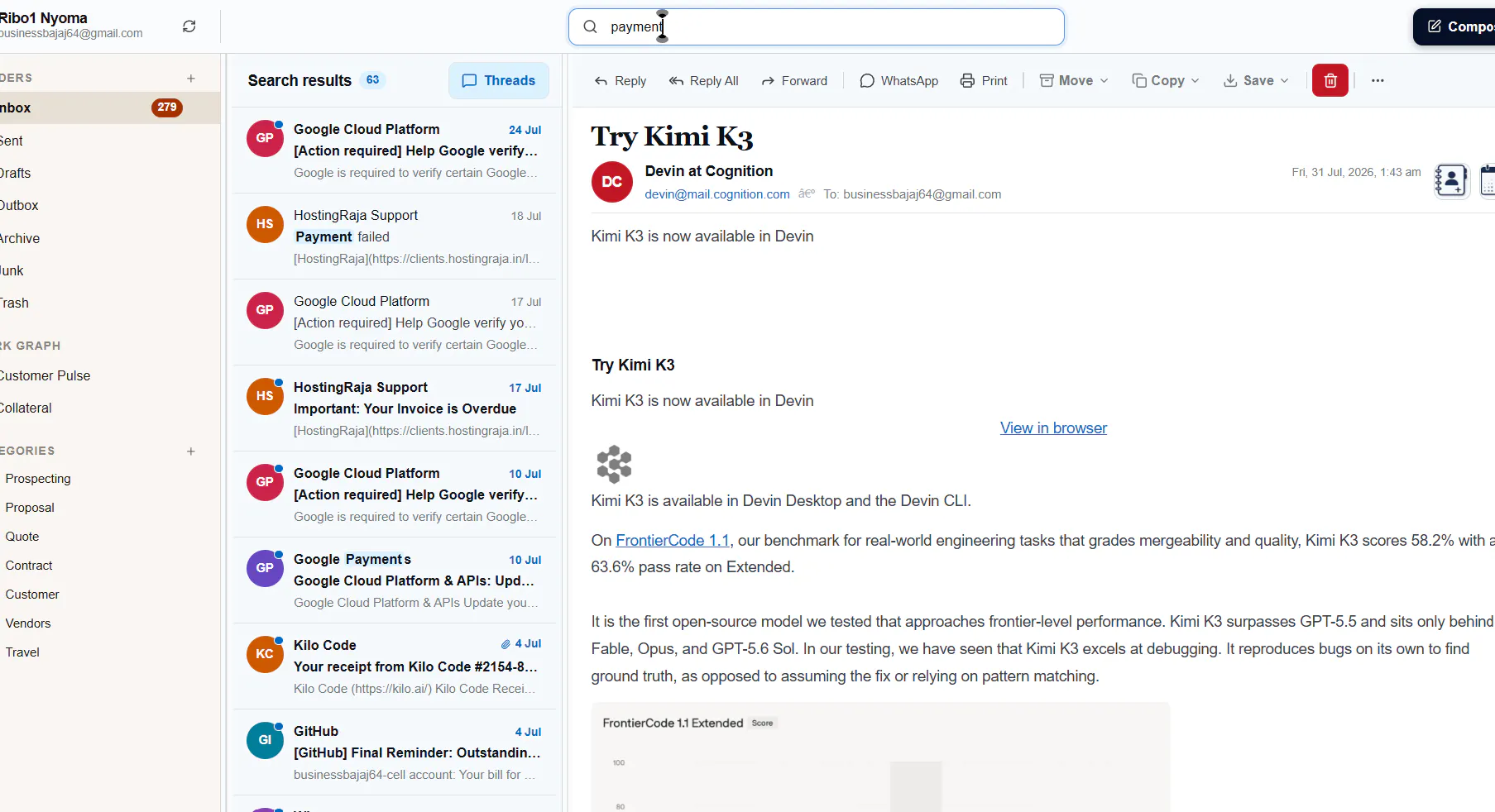Click the search magnifier icon
This screenshot has width=1495, height=812.
click(x=590, y=26)
